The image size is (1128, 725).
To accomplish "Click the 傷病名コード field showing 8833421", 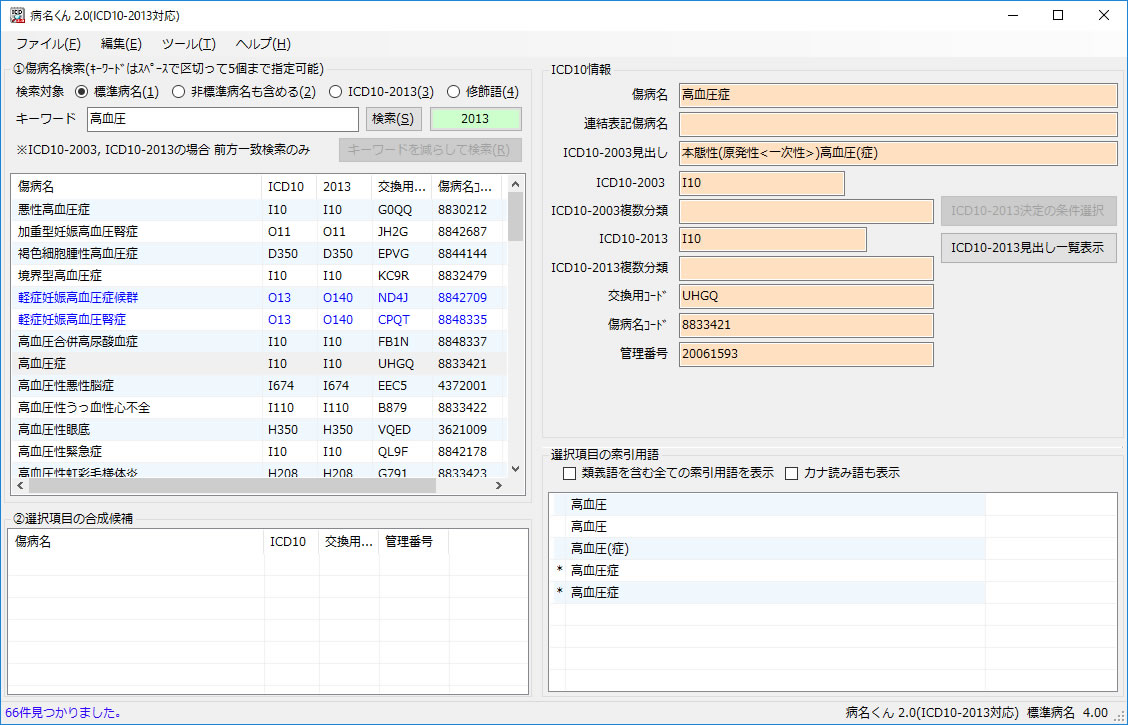I will click(x=806, y=325).
